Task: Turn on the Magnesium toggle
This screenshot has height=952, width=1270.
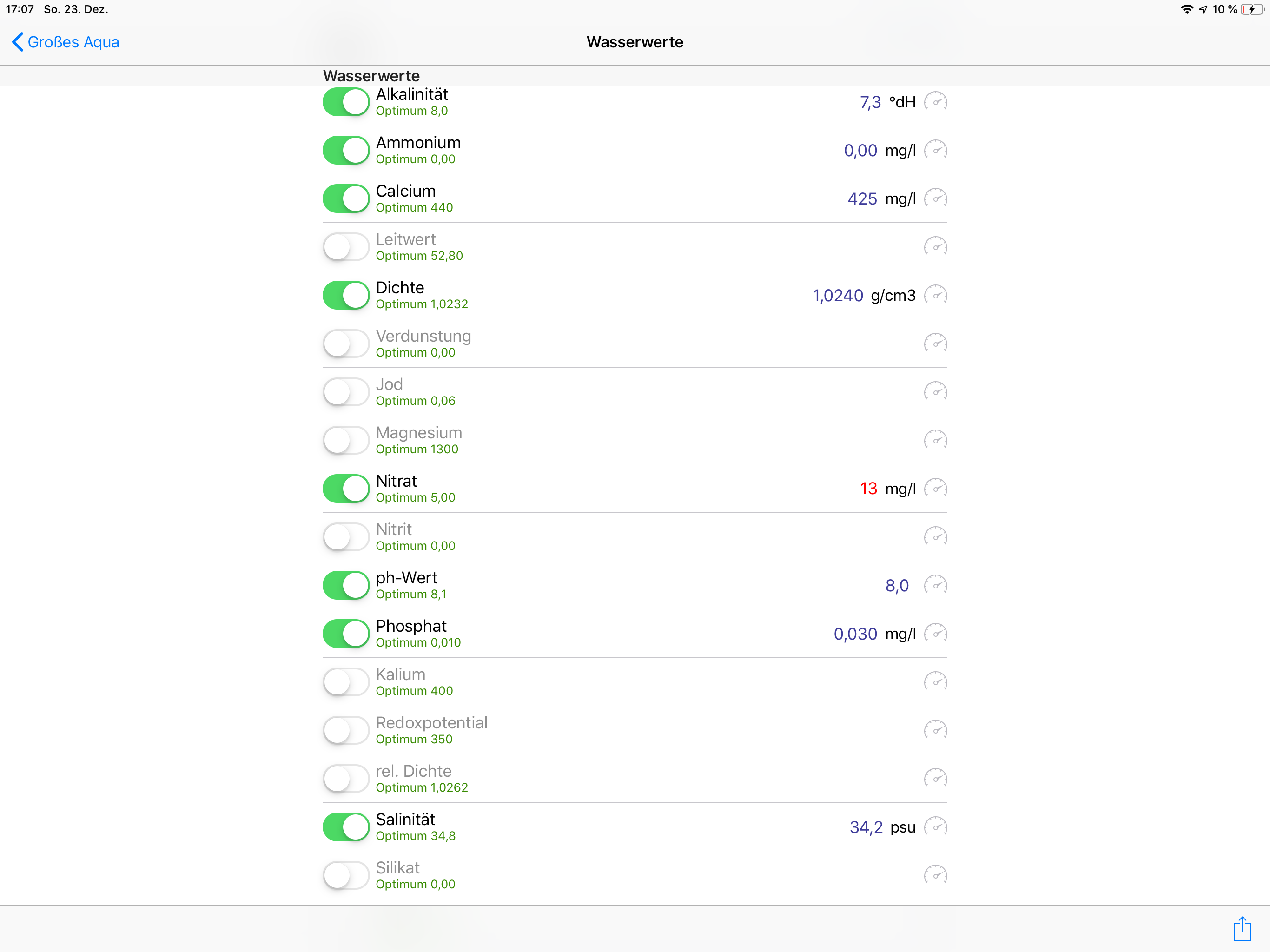Action: click(x=346, y=440)
